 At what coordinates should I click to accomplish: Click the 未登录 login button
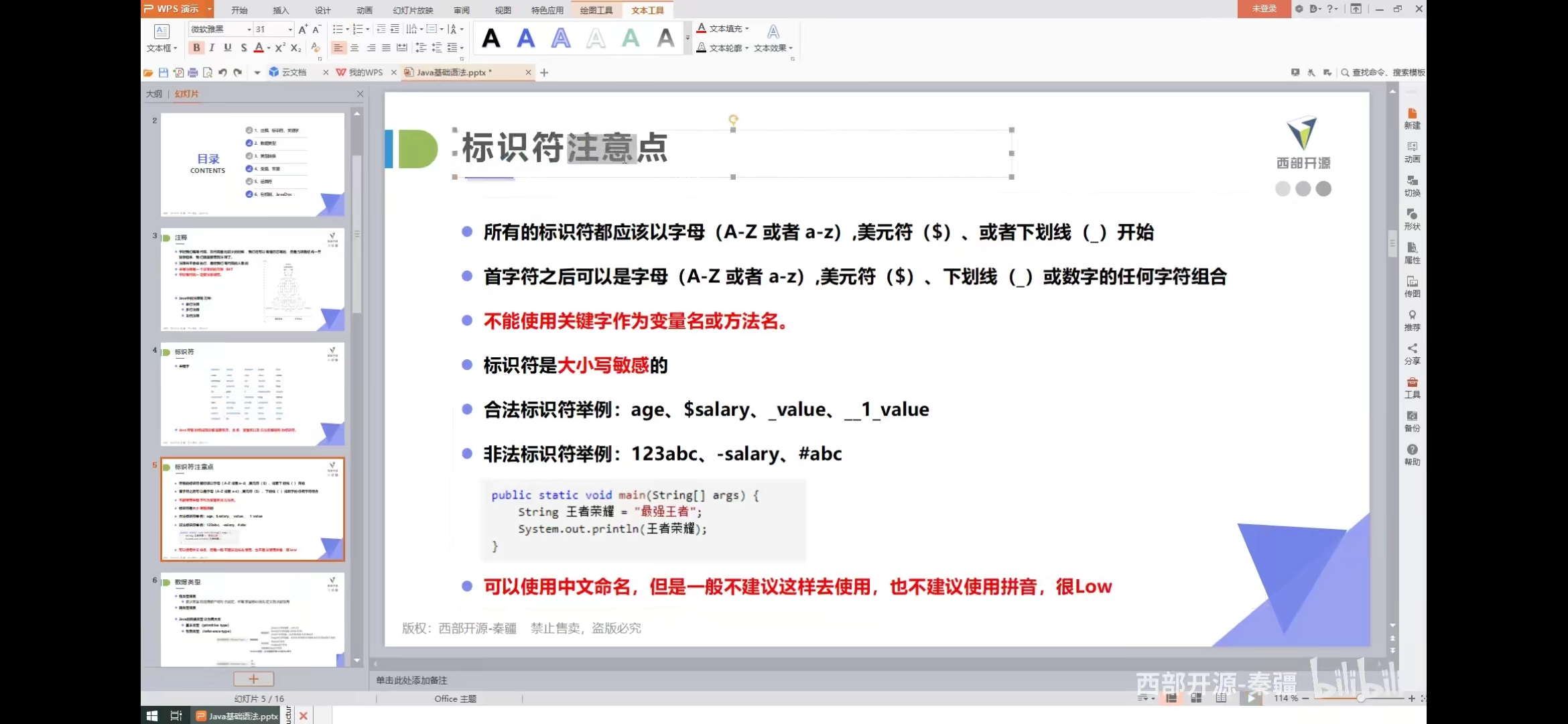click(x=1264, y=9)
